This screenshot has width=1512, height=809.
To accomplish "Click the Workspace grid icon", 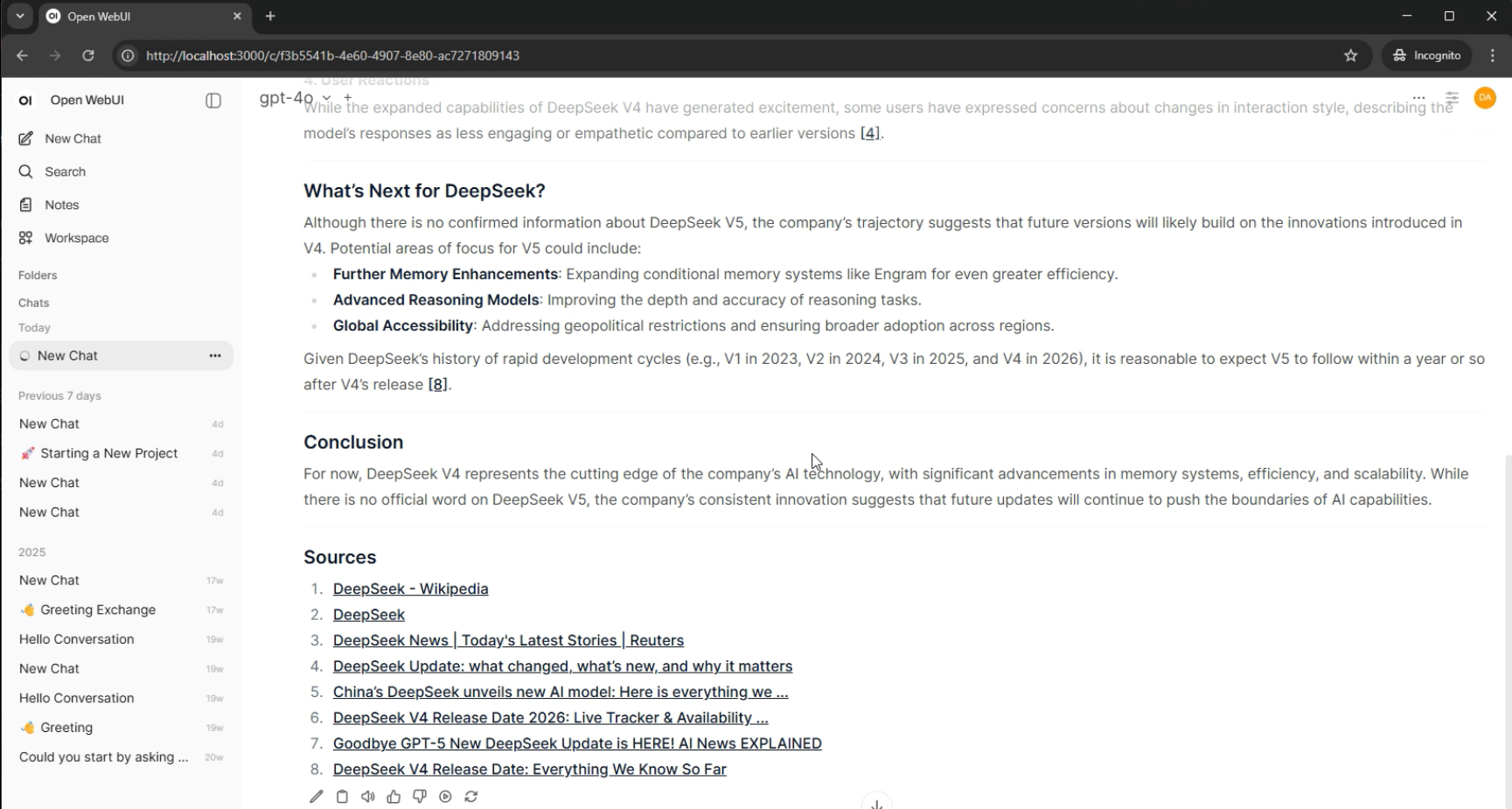I will [25, 238].
